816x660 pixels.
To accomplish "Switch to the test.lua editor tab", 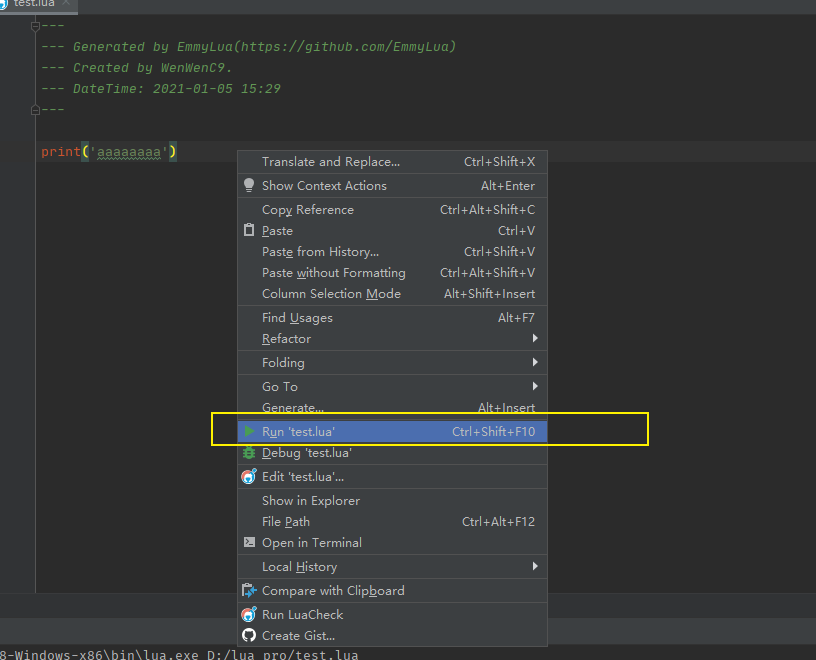I will click(x=35, y=5).
